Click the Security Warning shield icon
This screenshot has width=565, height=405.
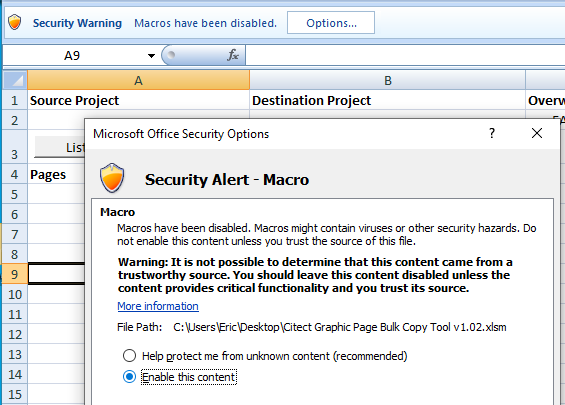(15, 22)
